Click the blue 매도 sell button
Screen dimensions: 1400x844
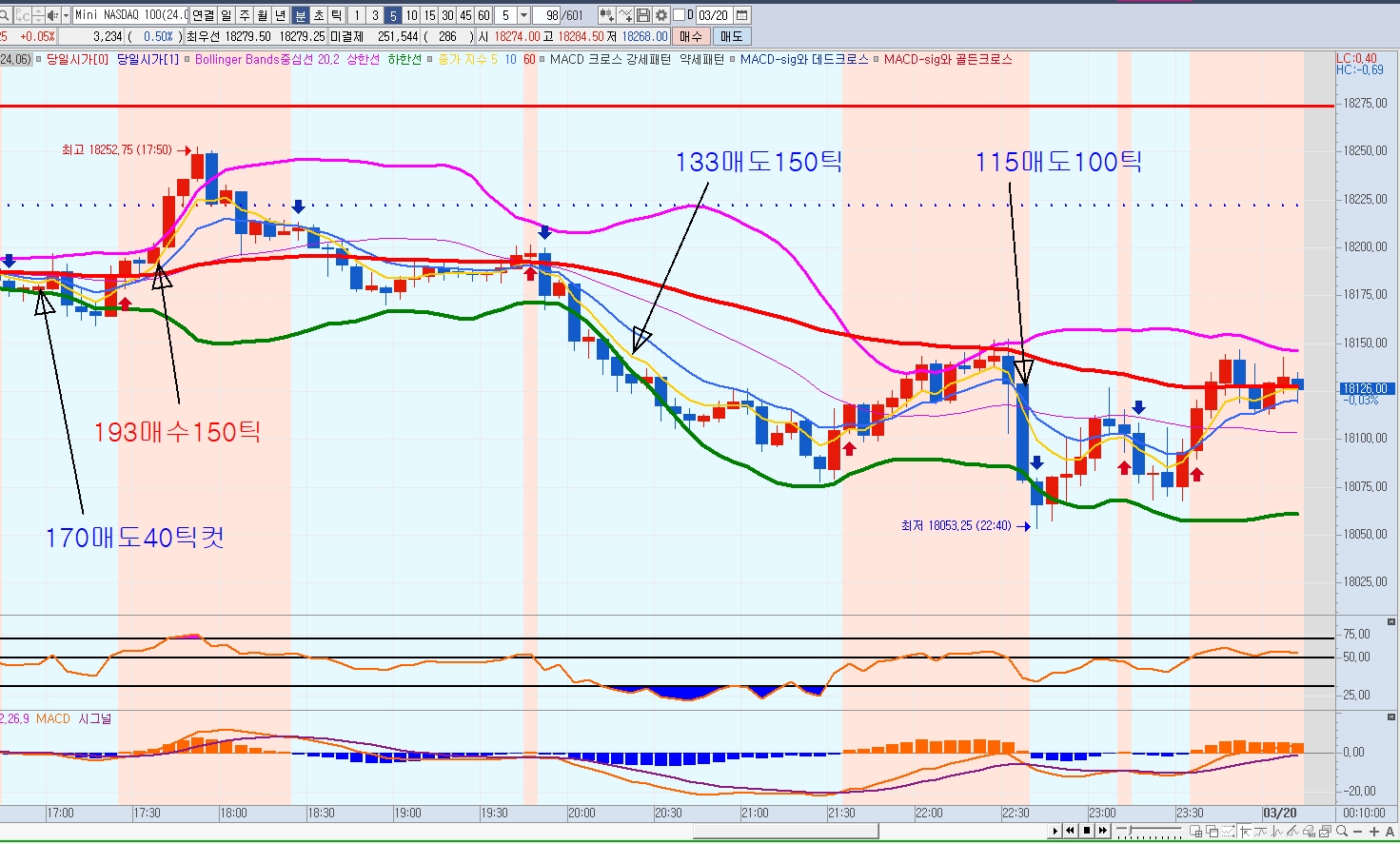pyautogui.click(x=731, y=36)
